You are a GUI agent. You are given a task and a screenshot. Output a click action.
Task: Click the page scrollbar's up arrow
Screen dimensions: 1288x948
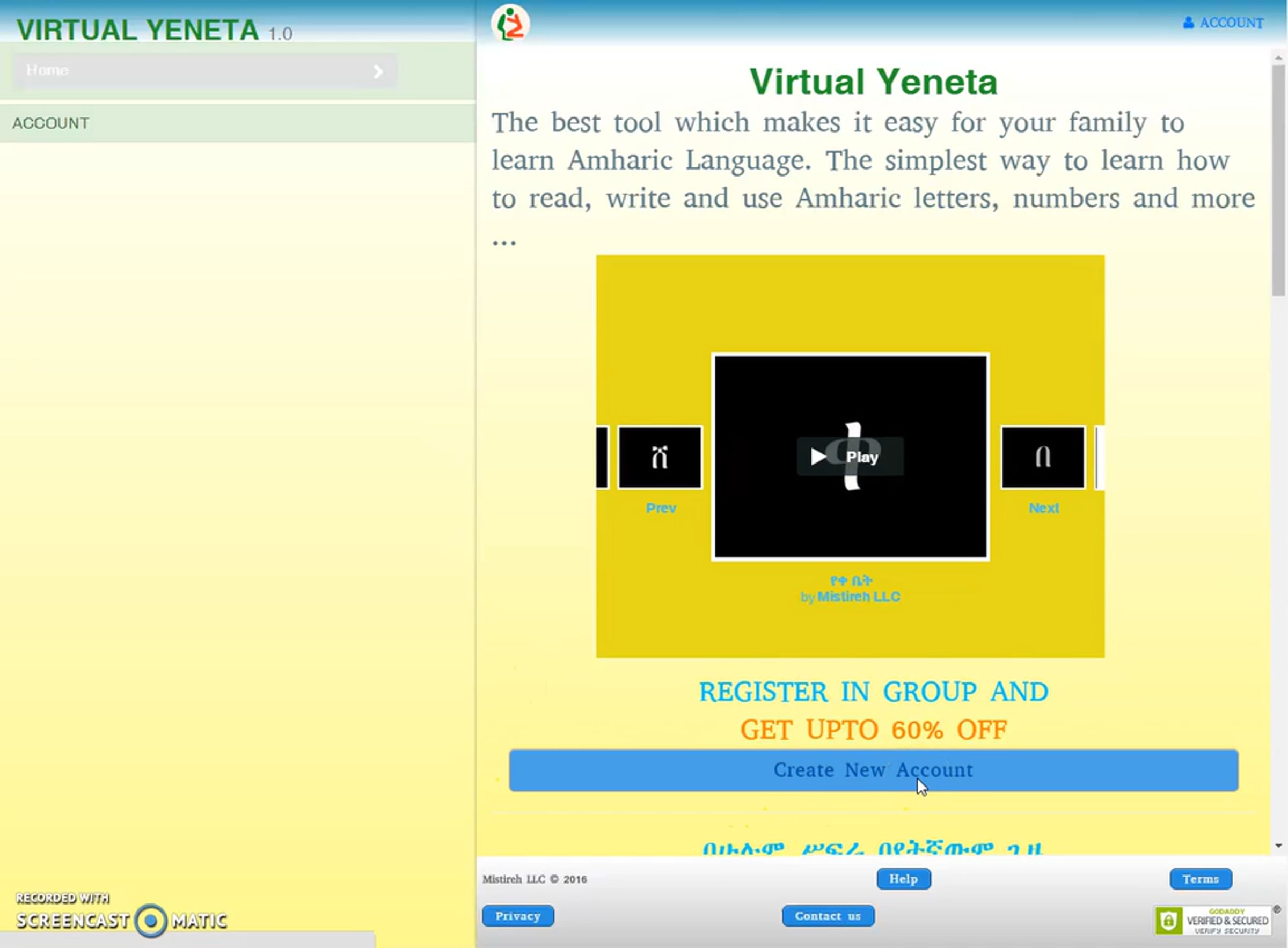1278,58
